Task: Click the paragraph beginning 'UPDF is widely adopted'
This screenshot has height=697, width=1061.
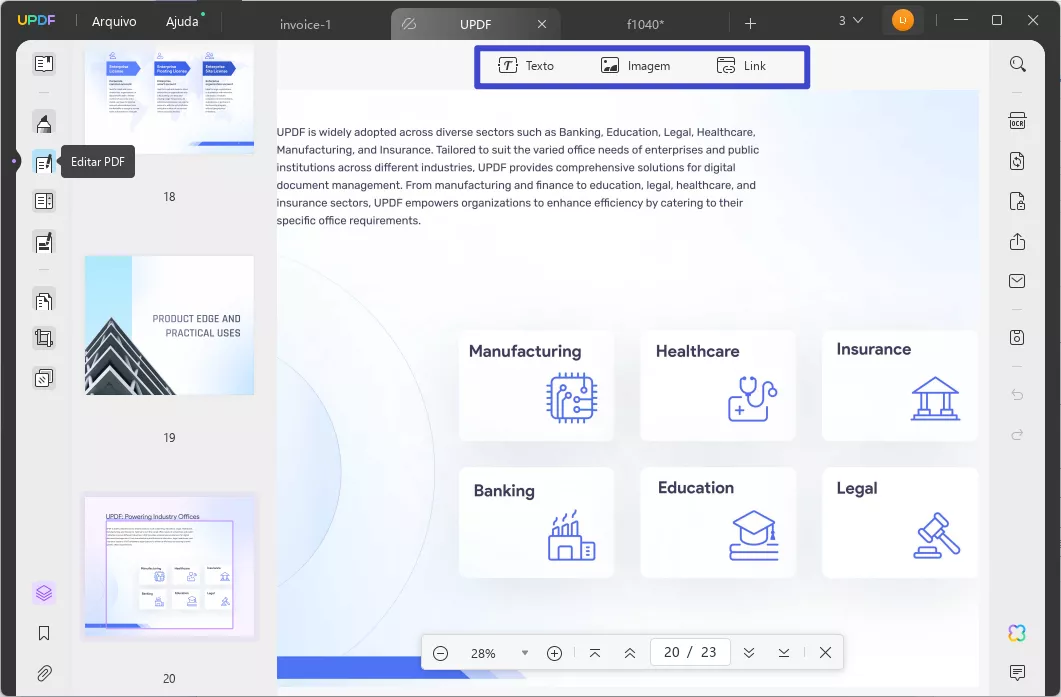Action: click(x=518, y=176)
